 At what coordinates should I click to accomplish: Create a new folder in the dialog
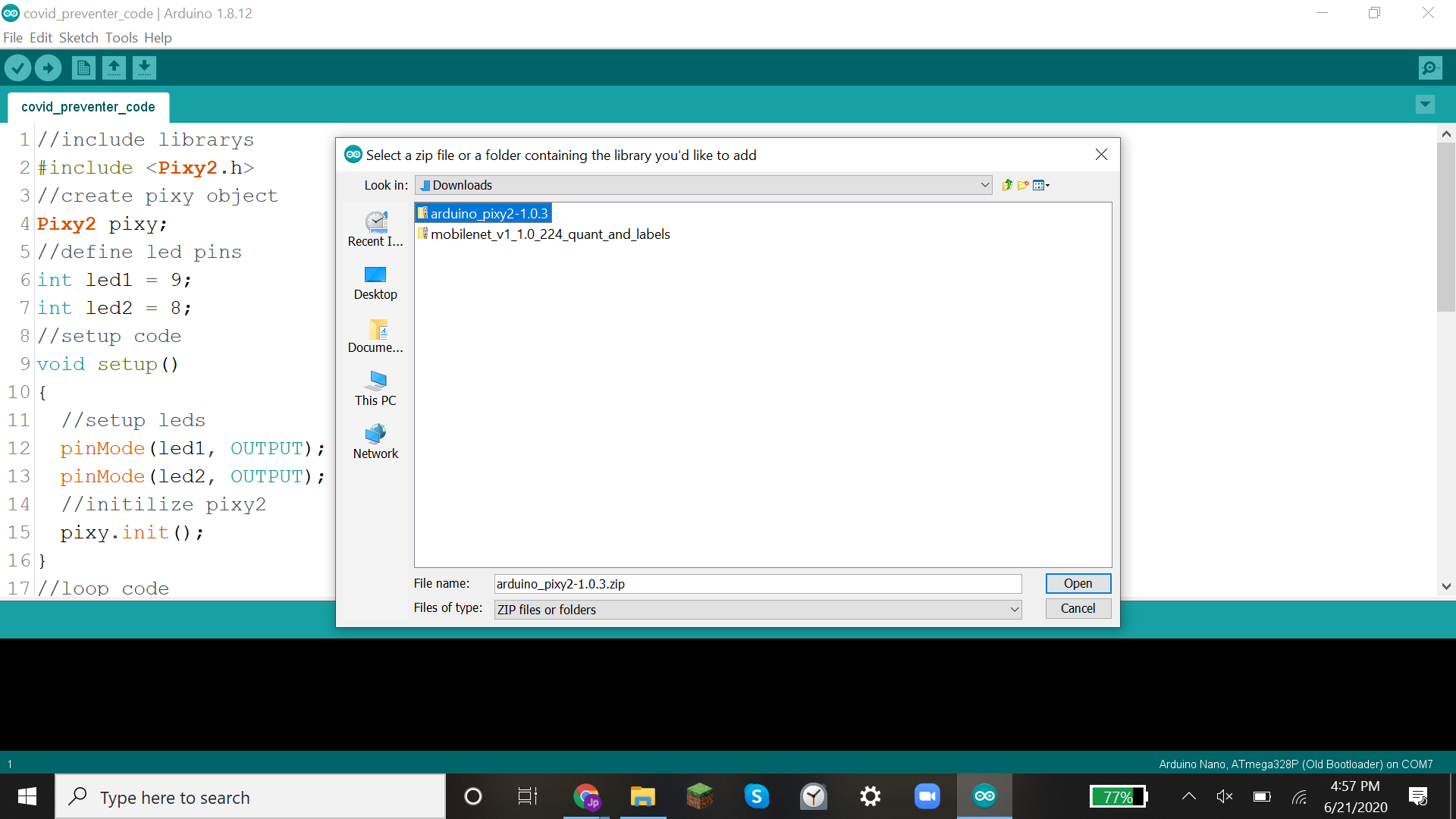pyautogui.click(x=1023, y=185)
